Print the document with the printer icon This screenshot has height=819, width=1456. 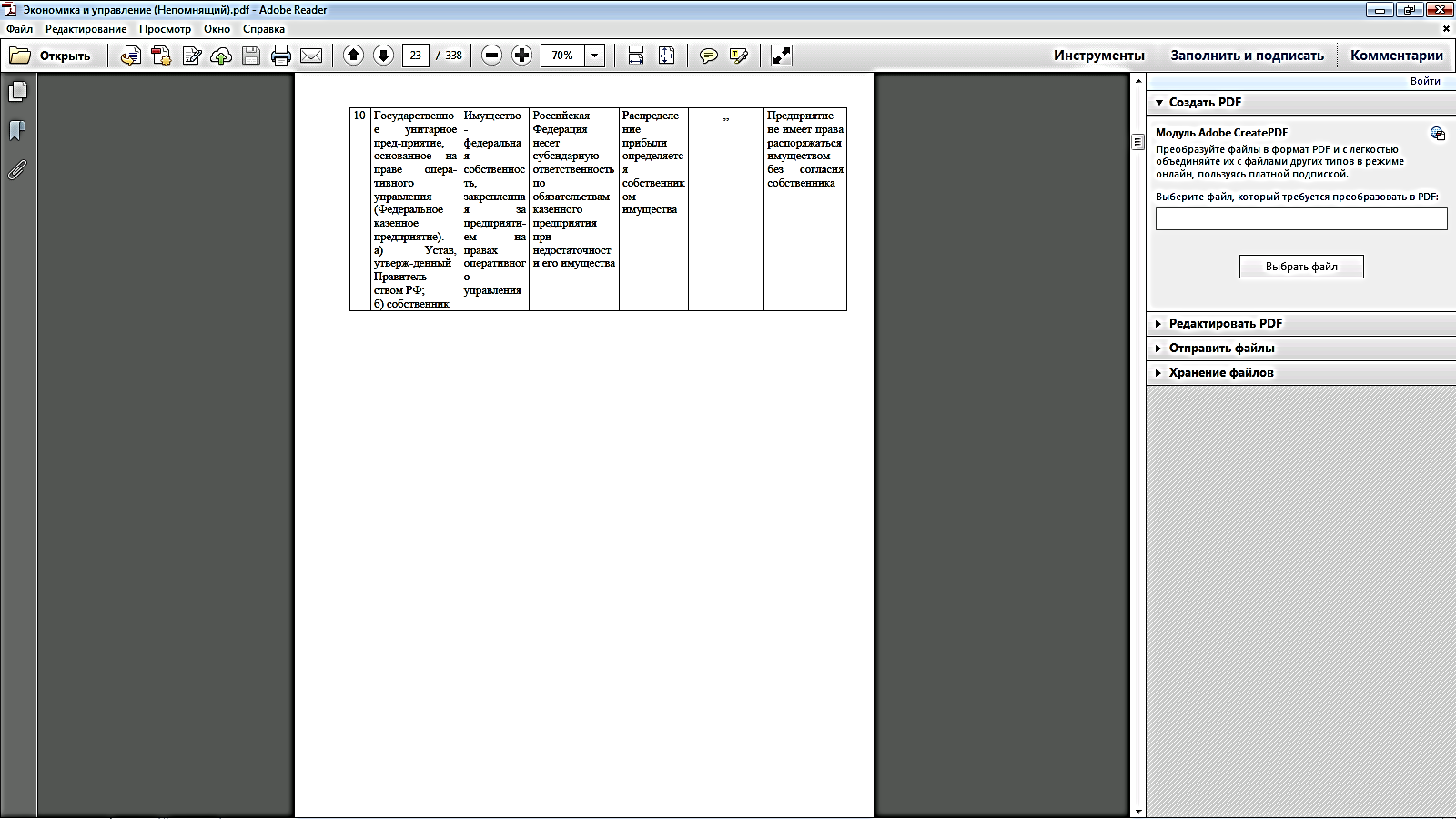point(281,56)
